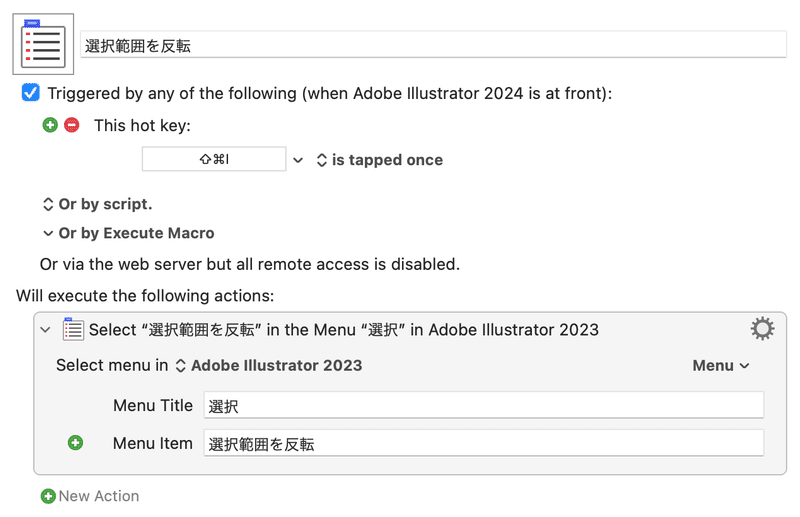Disable the Triggered by checkbox
Viewport: 800px width, 517px height.
[x=31, y=93]
